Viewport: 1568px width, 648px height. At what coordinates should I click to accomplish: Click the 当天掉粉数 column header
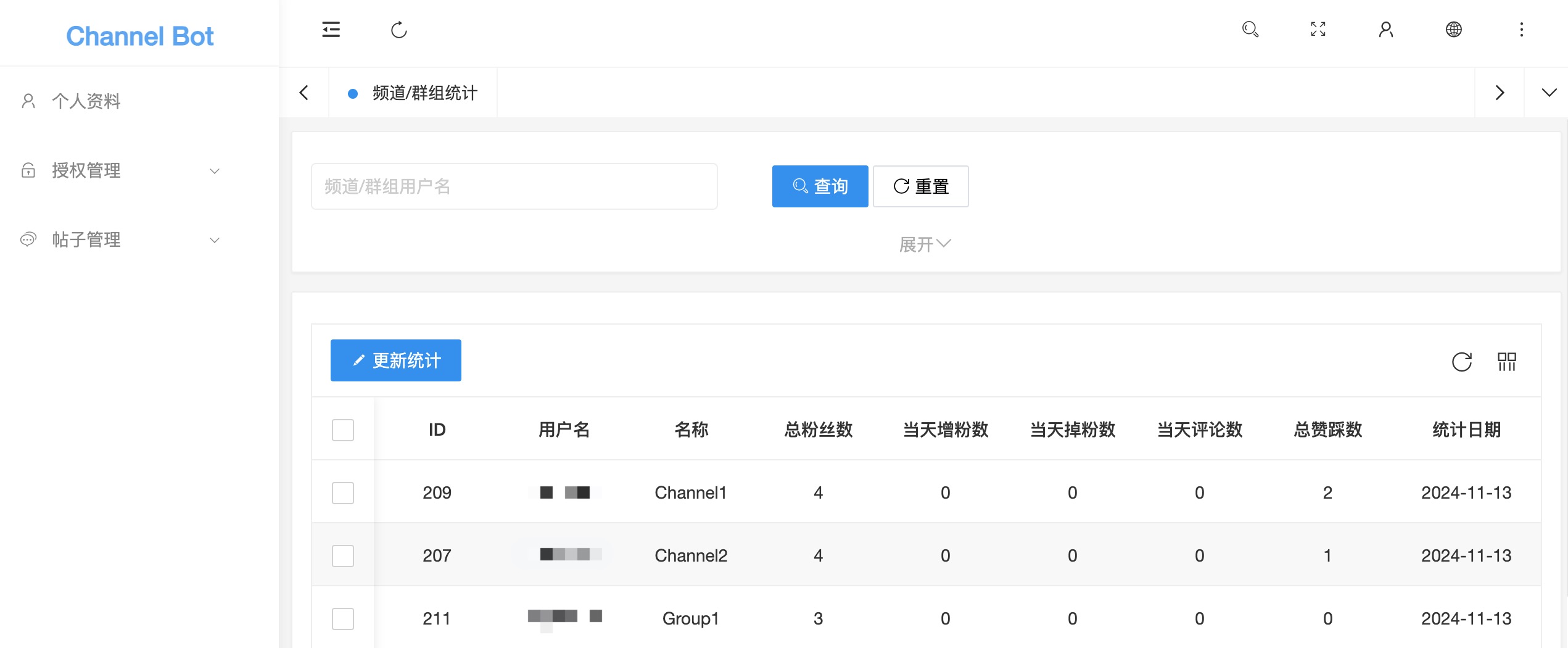coord(1073,430)
